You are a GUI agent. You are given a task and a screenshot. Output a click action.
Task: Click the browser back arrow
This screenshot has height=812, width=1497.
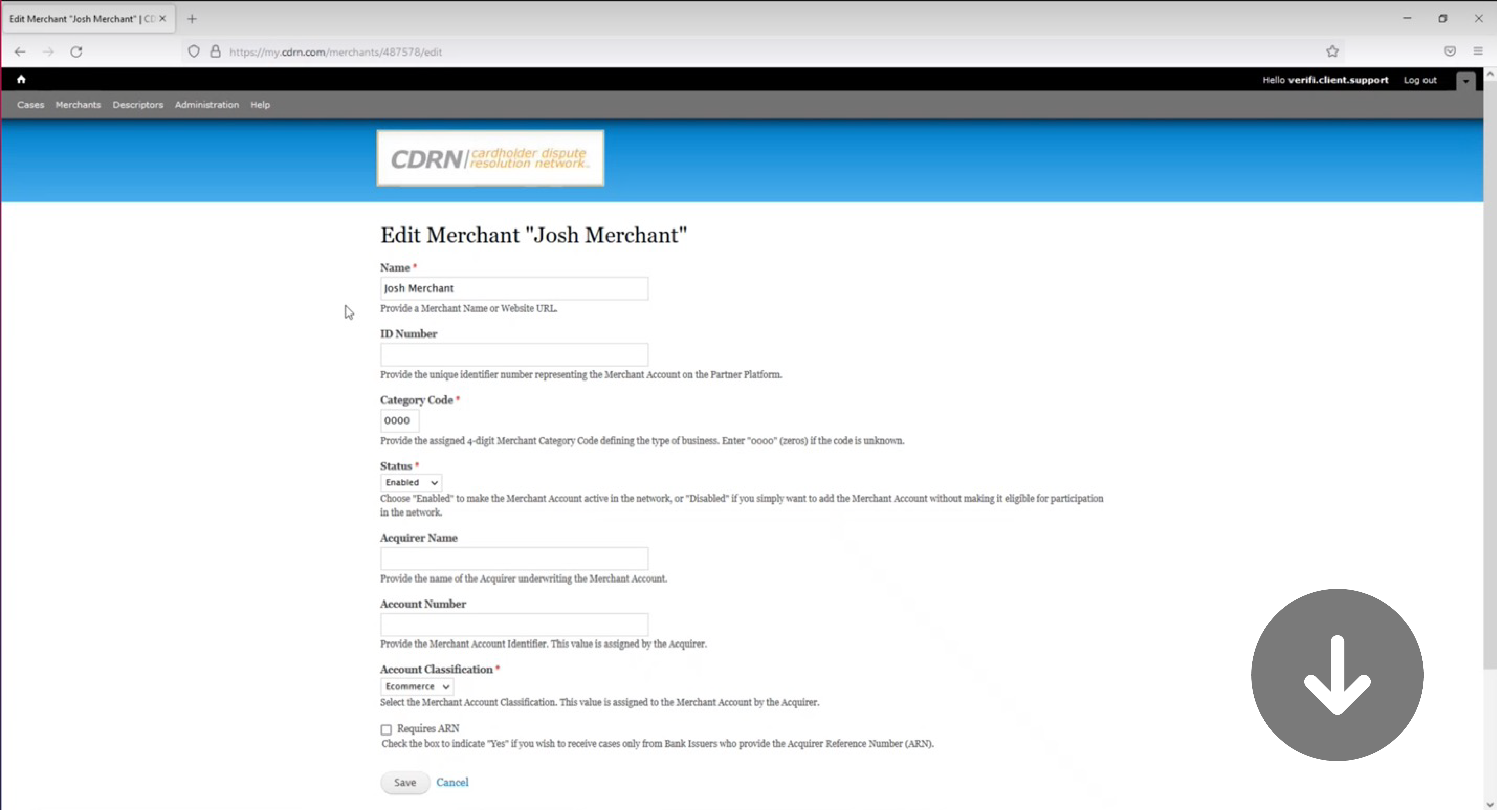pyautogui.click(x=20, y=52)
